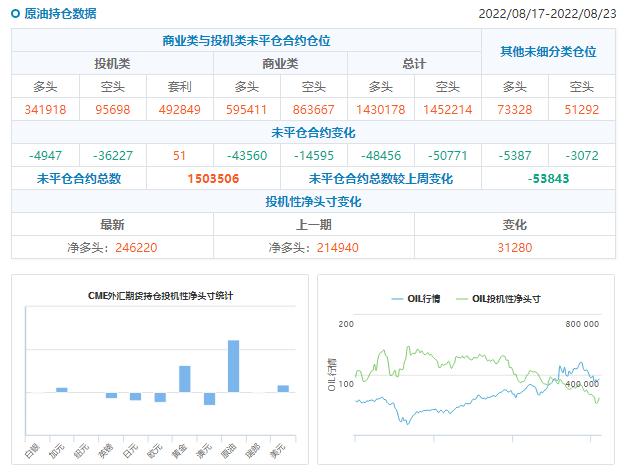Click the 套利 value 492849
This screenshot has width=628, height=467.
pos(180,109)
